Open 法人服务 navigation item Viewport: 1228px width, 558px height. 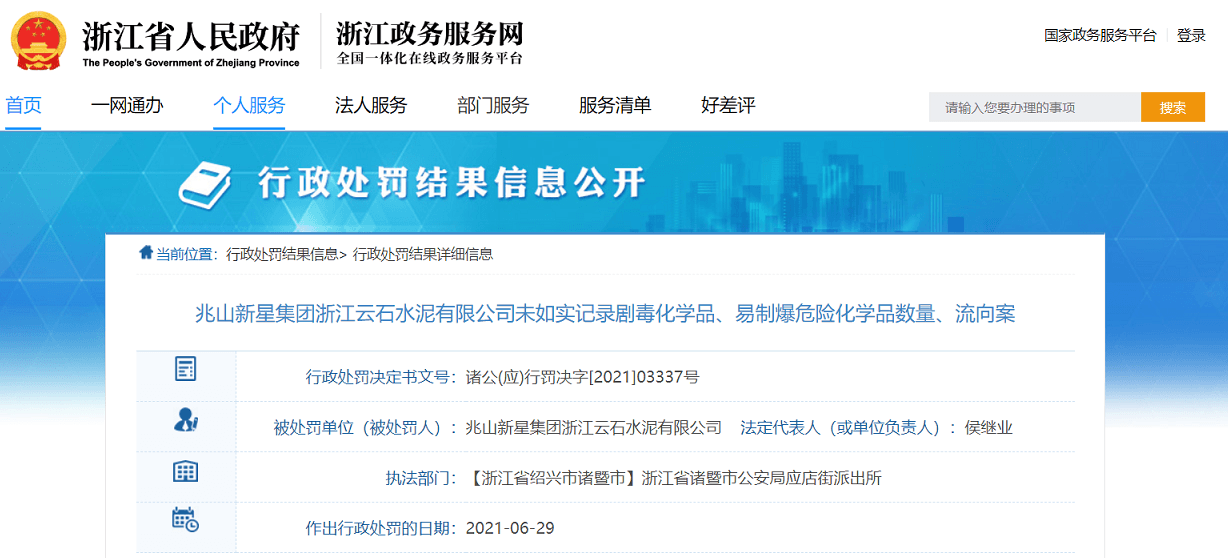tap(371, 106)
